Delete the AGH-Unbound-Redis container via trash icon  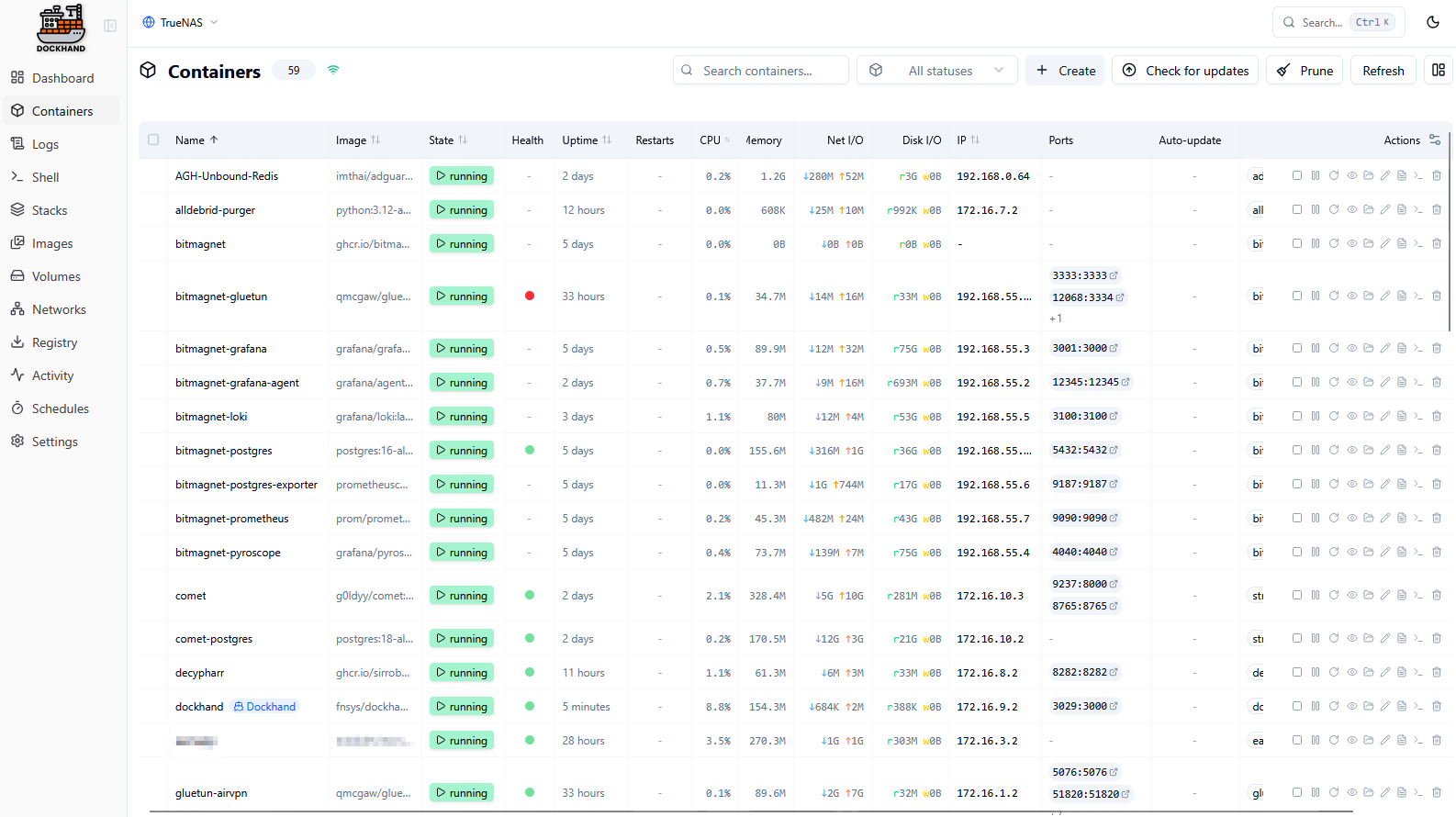pos(1436,175)
